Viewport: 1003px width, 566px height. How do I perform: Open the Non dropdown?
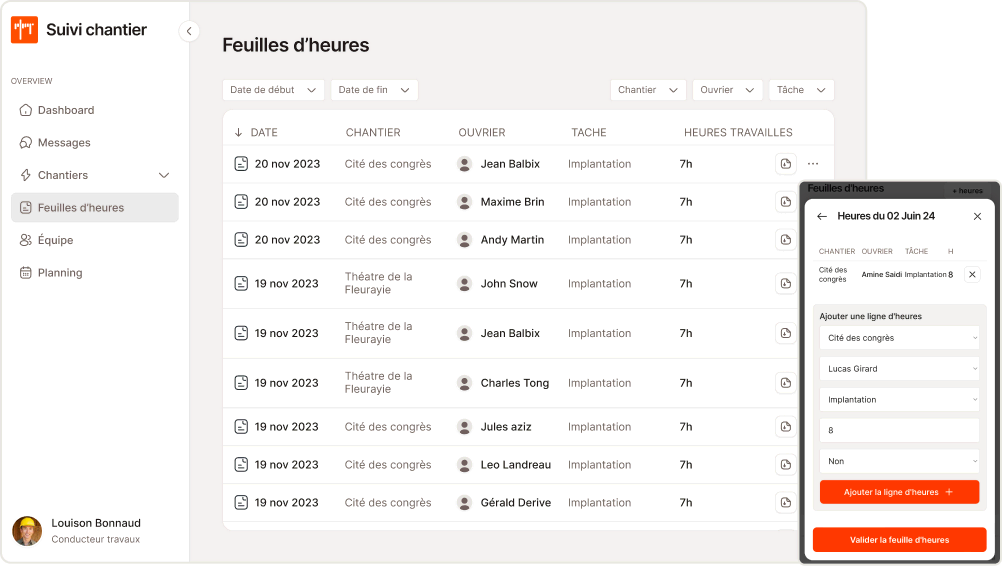click(899, 461)
